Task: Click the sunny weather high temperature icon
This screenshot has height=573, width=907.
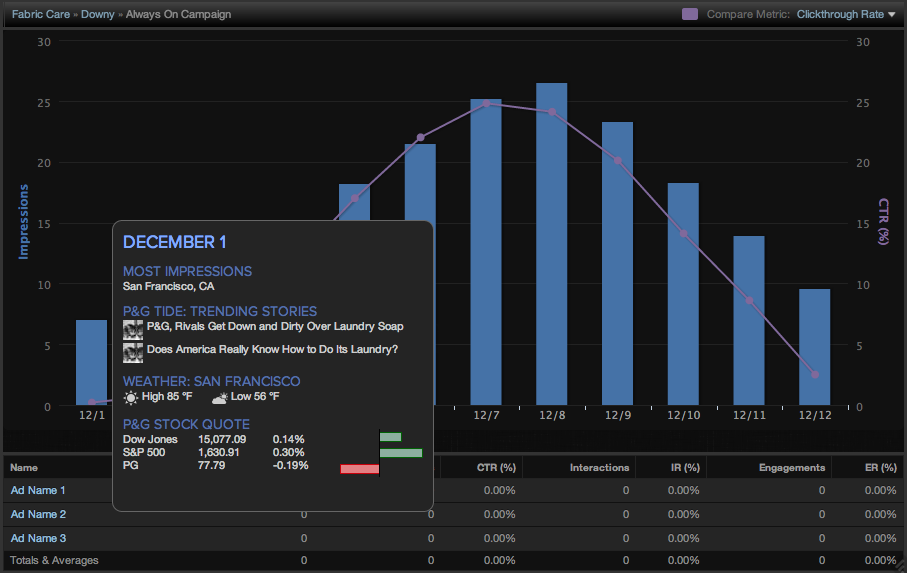Action: pyautogui.click(x=131, y=397)
